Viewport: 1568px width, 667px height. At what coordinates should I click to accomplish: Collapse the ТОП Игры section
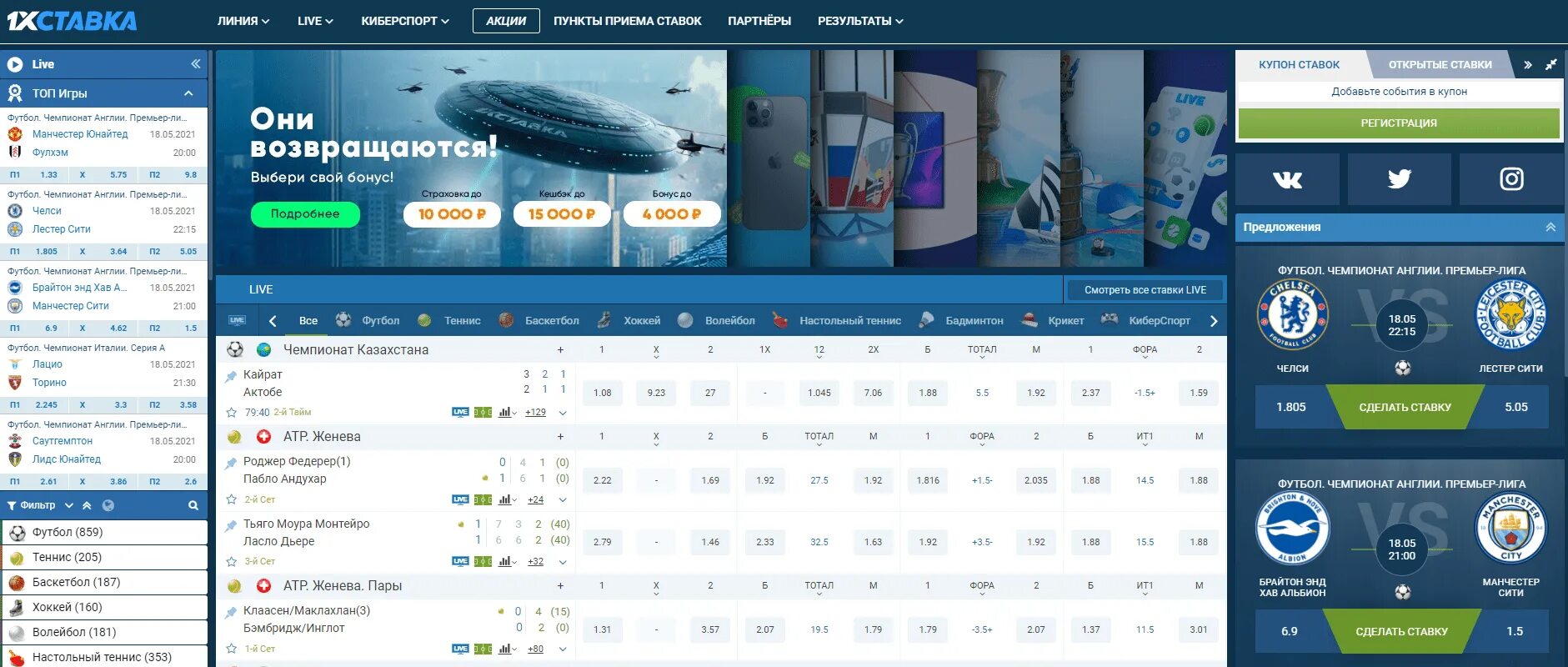(188, 93)
